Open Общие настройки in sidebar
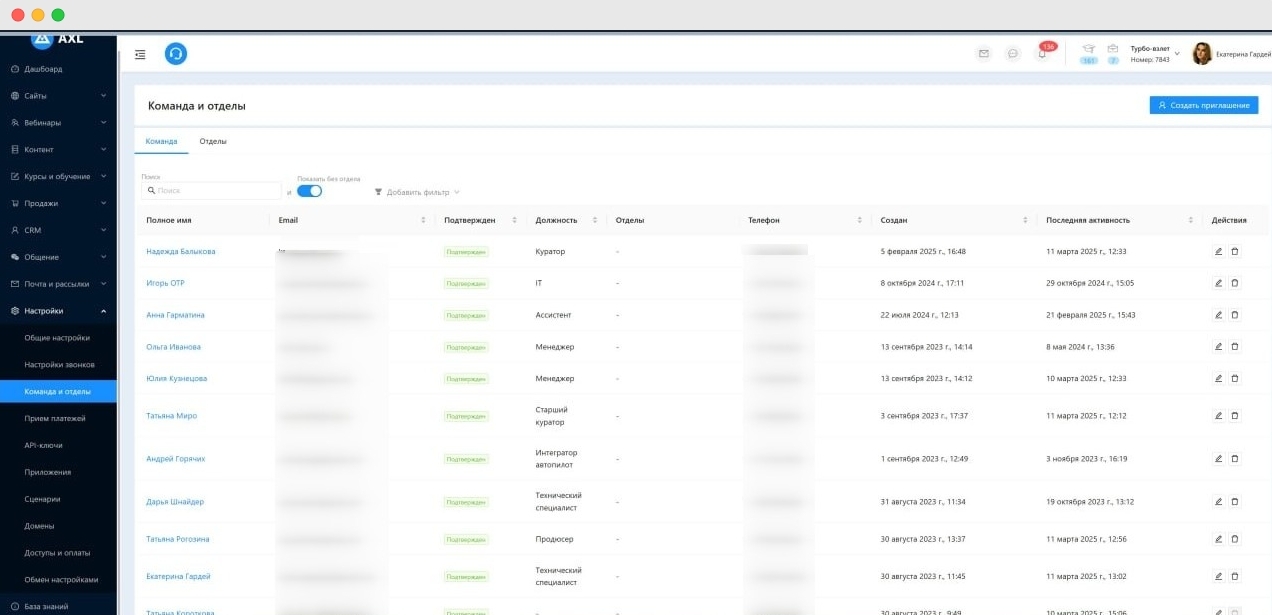Viewport: 1272px width, 615px height. [58, 338]
